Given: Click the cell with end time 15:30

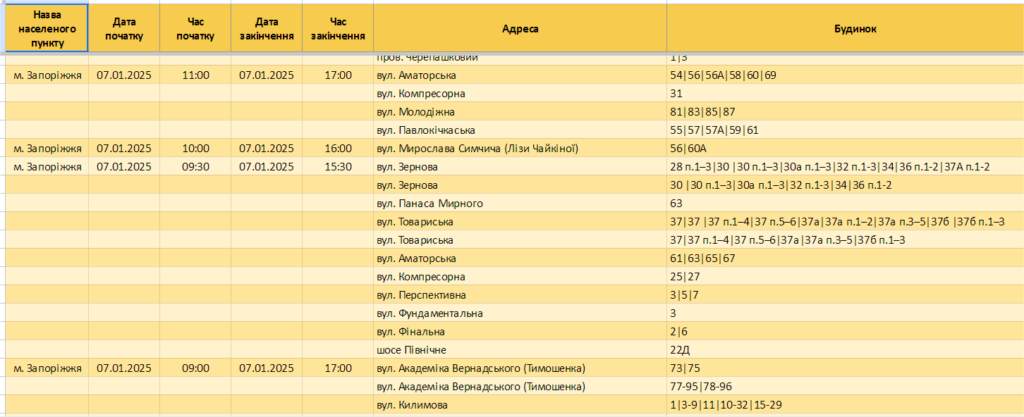Looking at the screenshot, I should click(338, 167).
